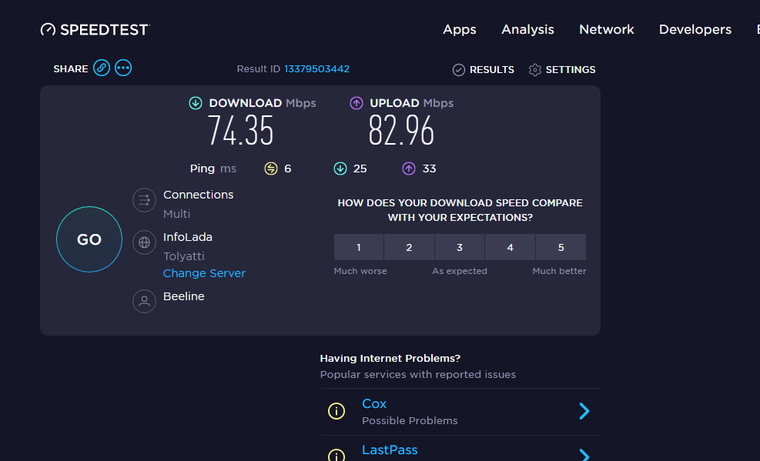The width and height of the screenshot is (760, 461).
Task: Expand the LastPass issue chevron
Action: pyautogui.click(x=584, y=455)
